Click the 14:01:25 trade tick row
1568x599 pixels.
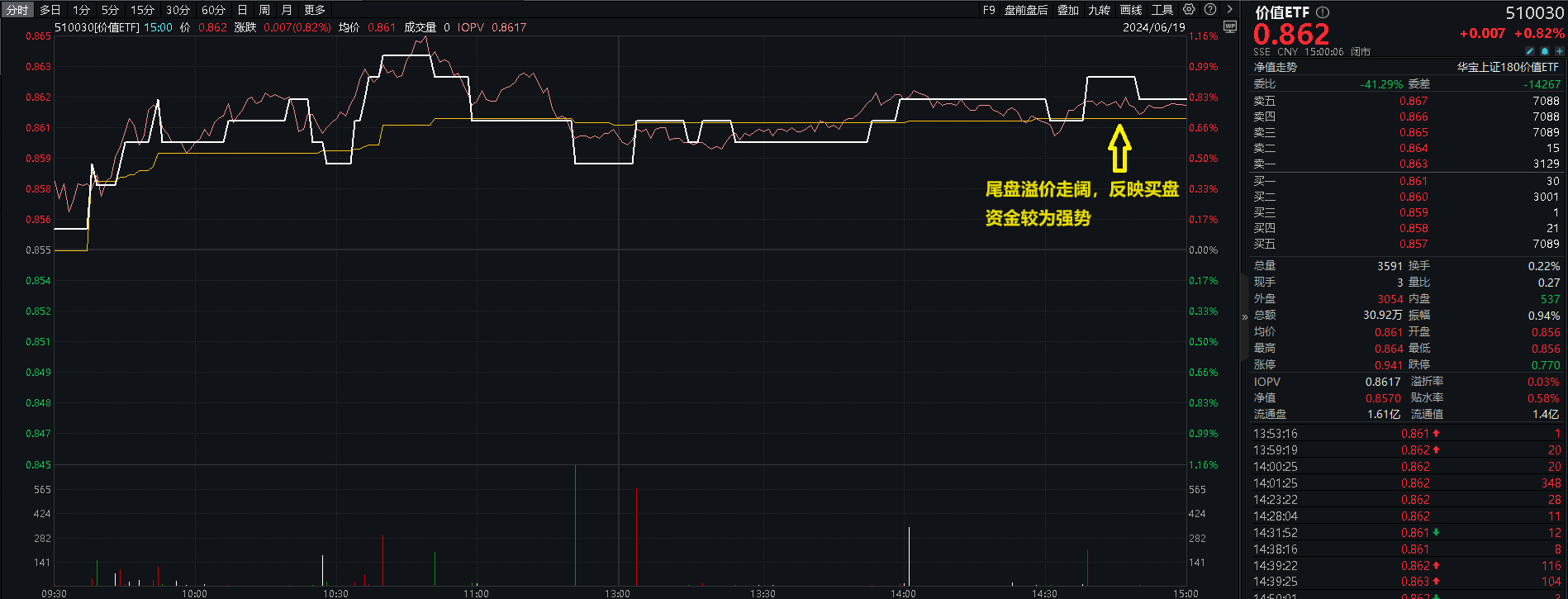pyautogui.click(x=1407, y=483)
